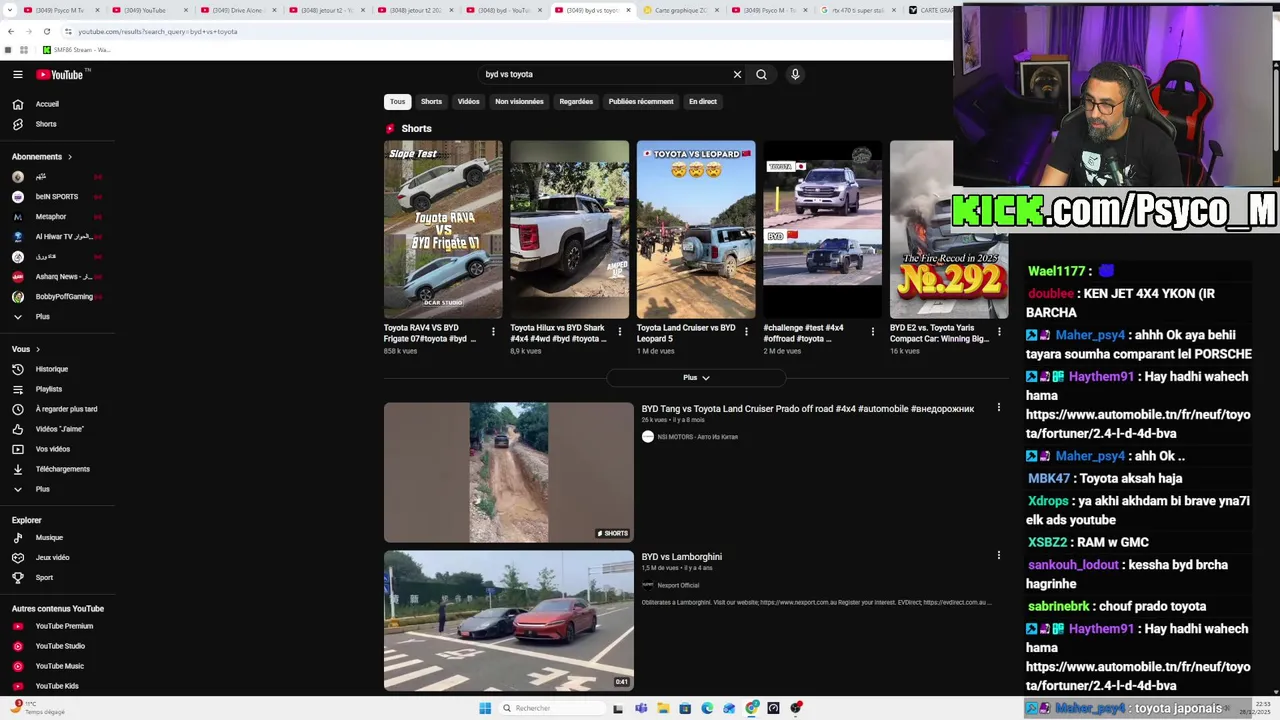Open YouTube Studio link
The width and height of the screenshot is (1280, 720).
click(x=58, y=646)
